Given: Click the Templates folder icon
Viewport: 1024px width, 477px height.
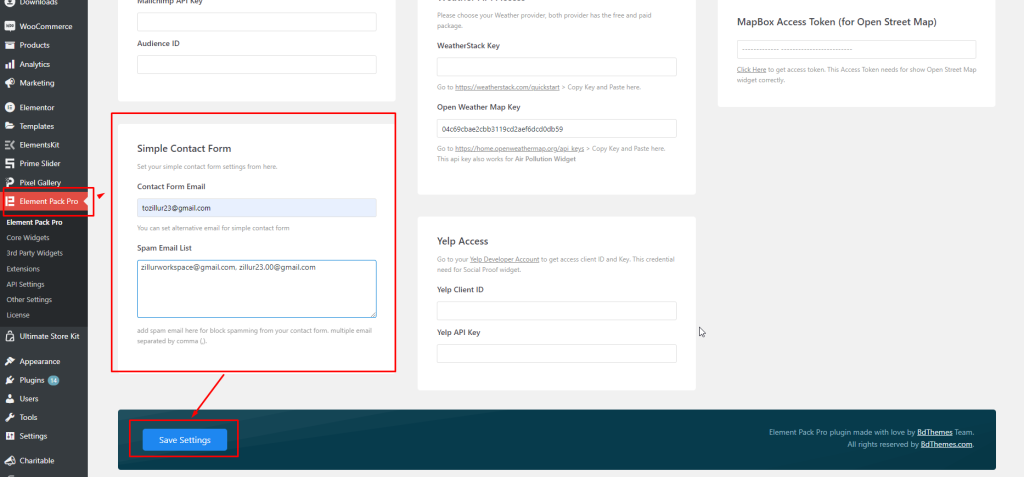Looking at the screenshot, I should (10, 126).
